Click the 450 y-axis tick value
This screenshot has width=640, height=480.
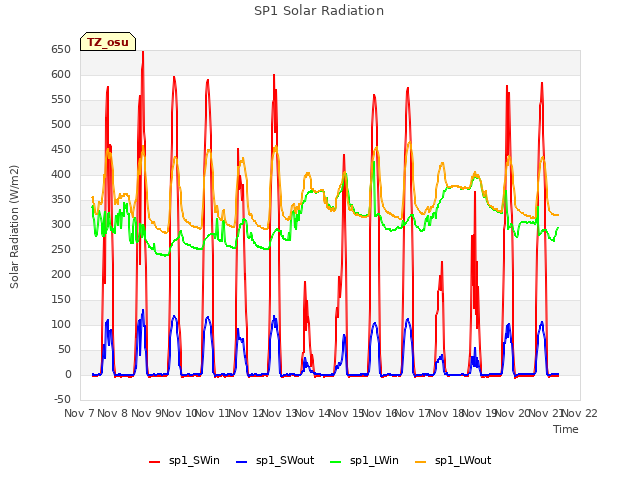(x=61, y=150)
